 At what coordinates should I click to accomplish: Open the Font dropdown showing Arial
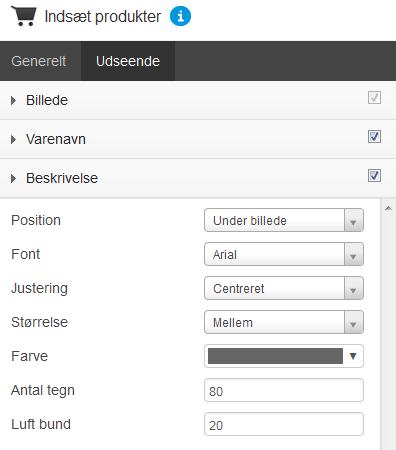(284, 254)
